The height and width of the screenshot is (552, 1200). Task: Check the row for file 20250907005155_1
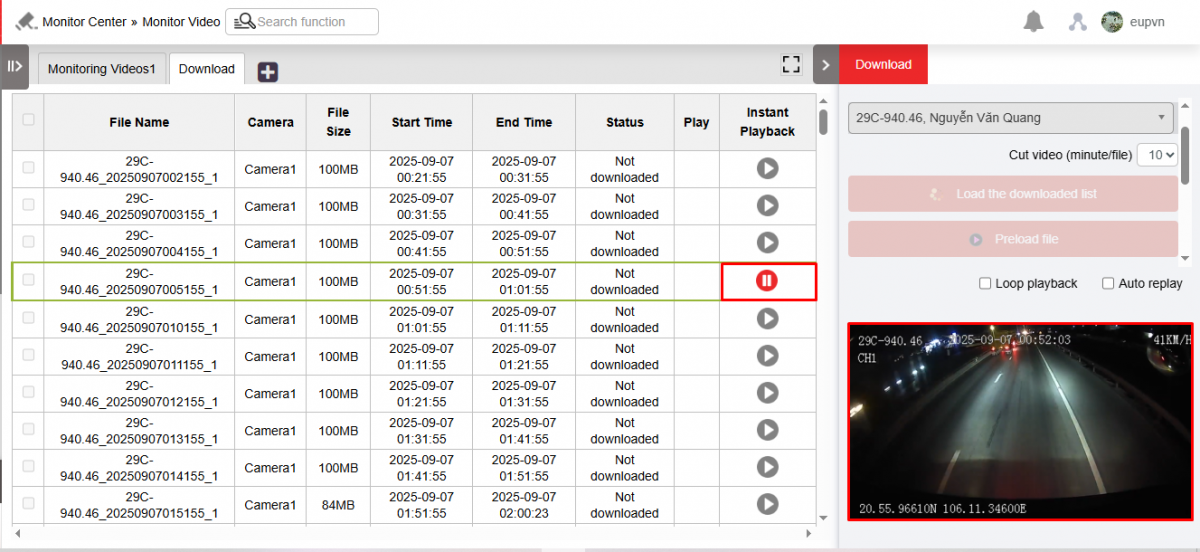click(x=28, y=280)
